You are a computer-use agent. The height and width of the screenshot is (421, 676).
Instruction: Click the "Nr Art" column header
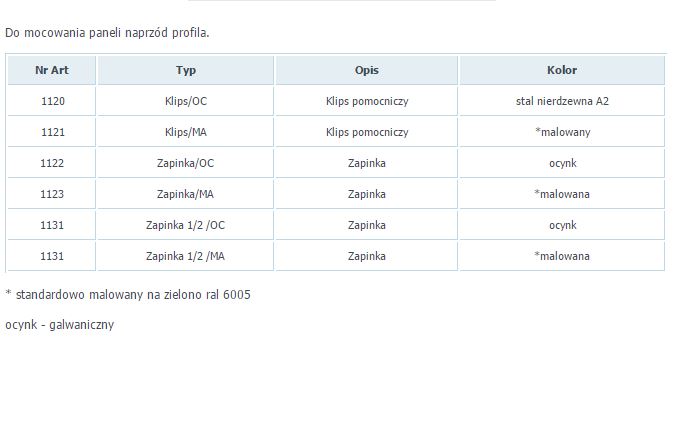[x=51, y=70]
